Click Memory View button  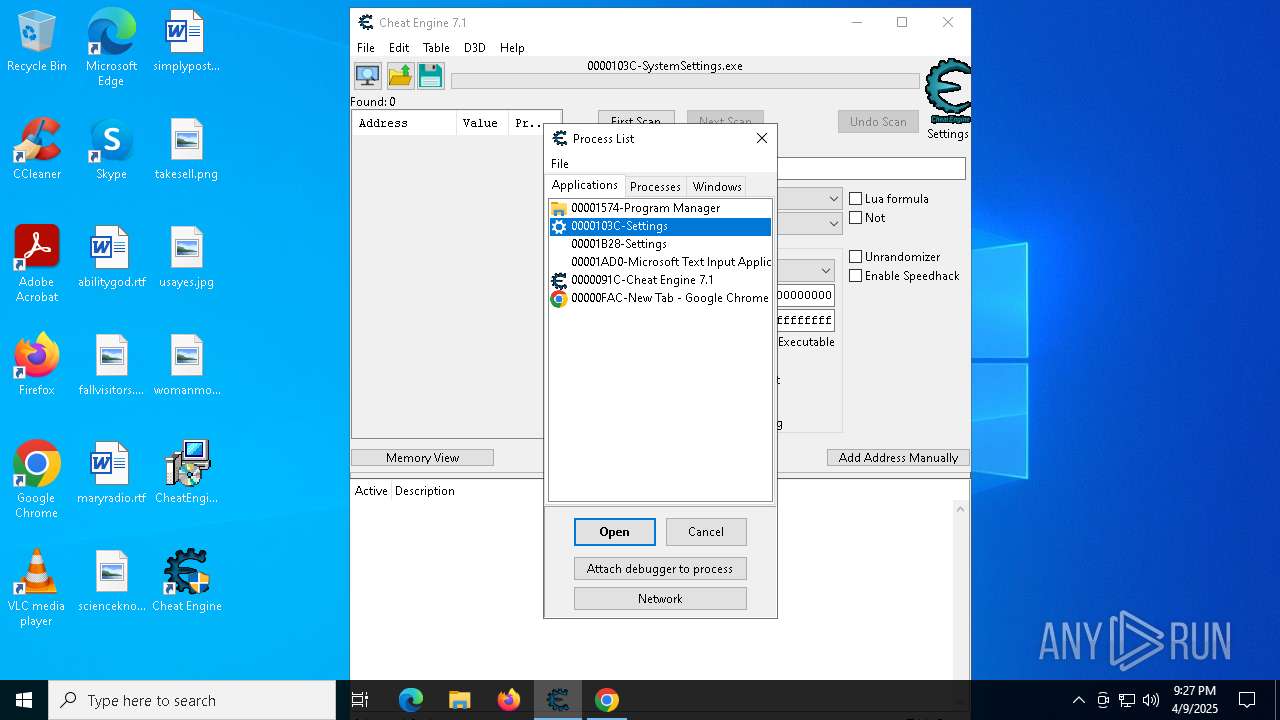tap(422, 458)
